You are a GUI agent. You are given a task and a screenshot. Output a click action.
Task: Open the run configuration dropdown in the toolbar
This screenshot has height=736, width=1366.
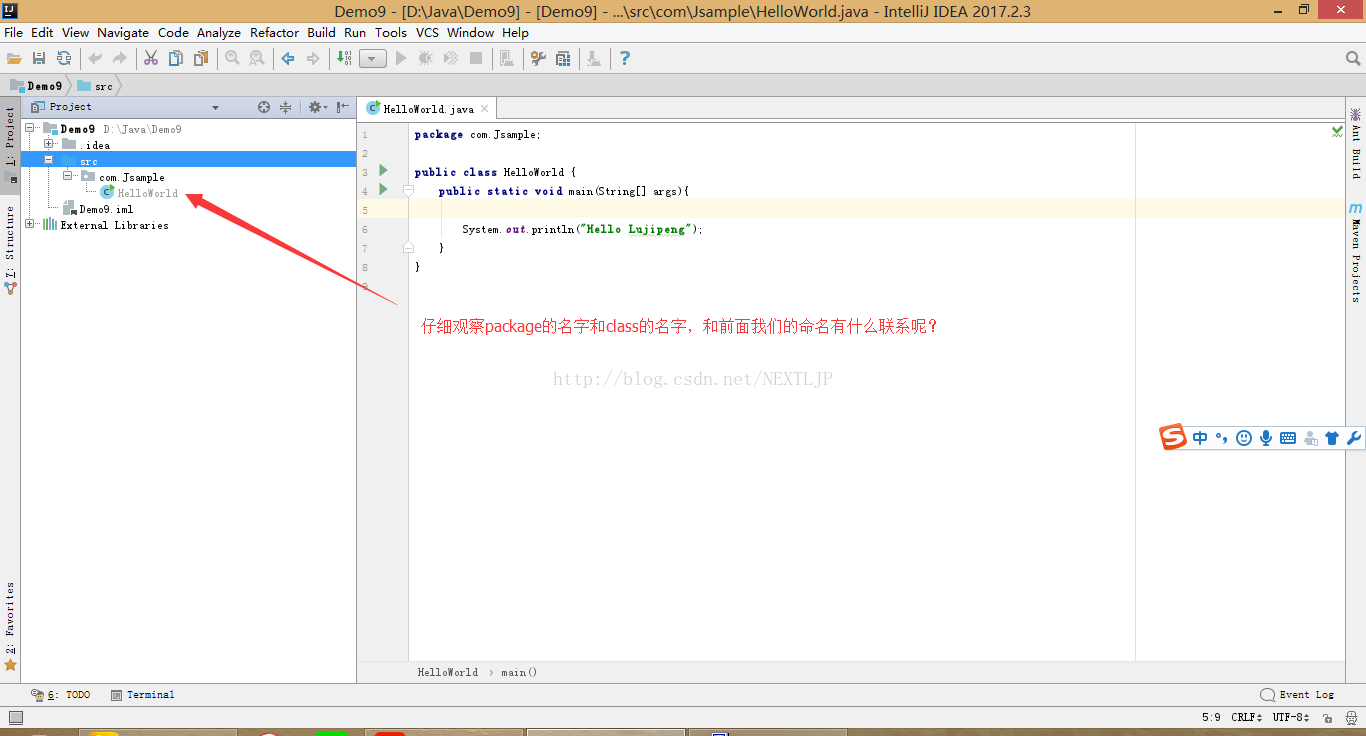(x=373, y=58)
